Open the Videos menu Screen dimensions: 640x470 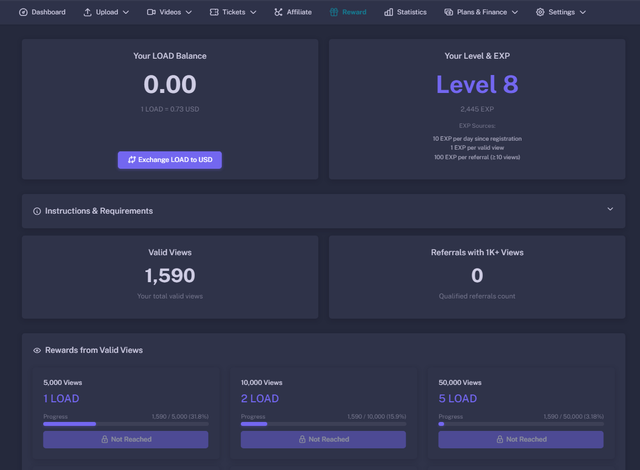tap(169, 12)
